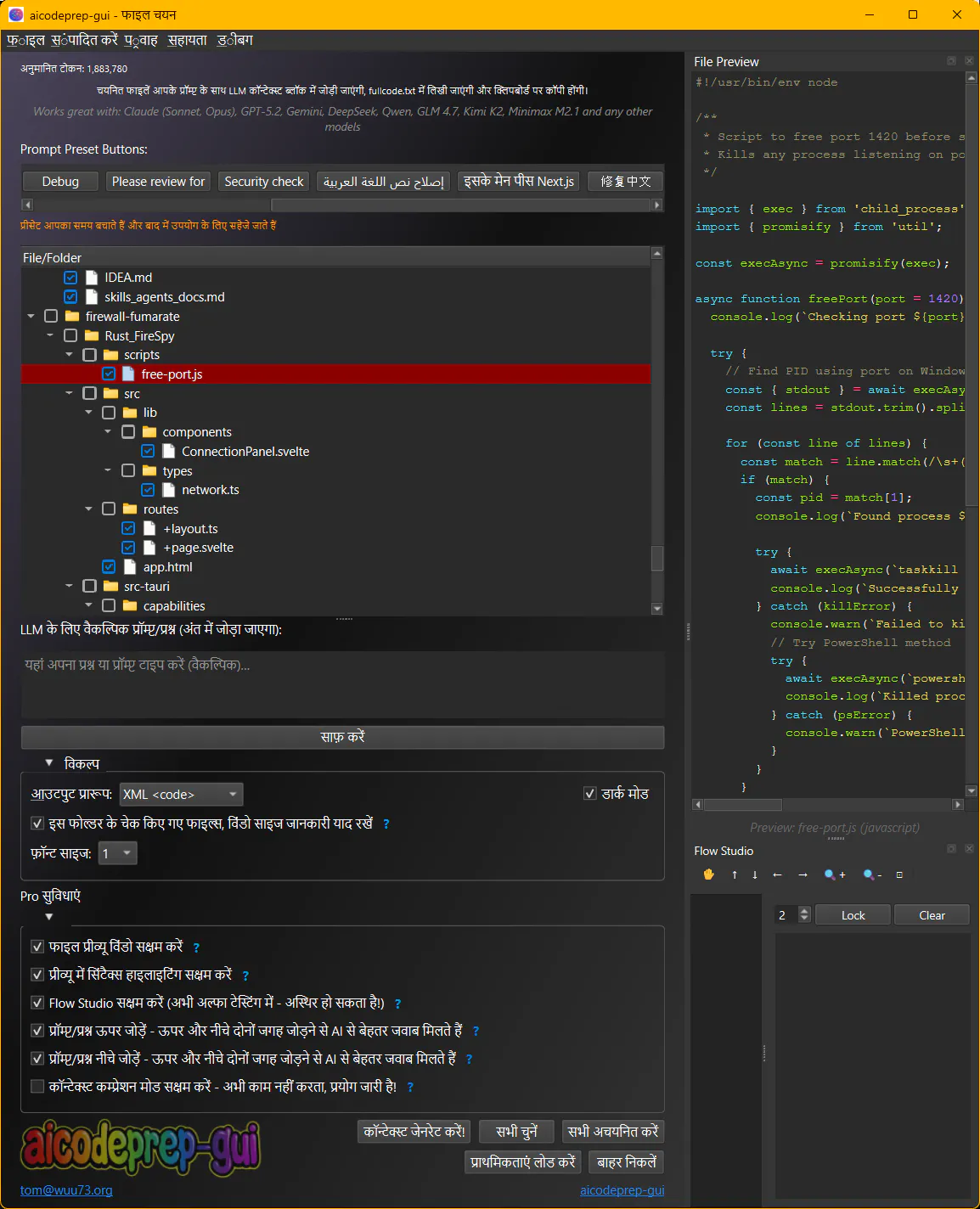The height and width of the screenshot is (1209, 980).
Task: Collapse the routes folder node
Action: (89, 509)
